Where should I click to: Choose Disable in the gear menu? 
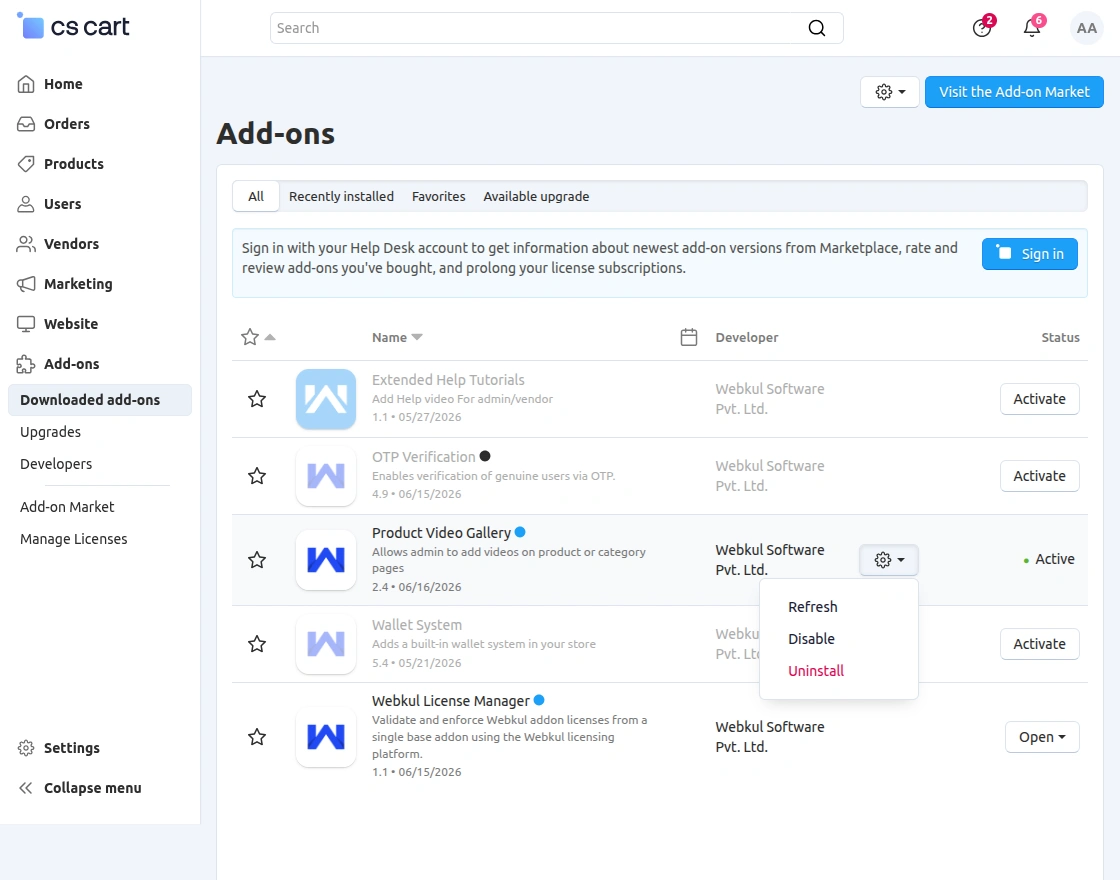811,639
